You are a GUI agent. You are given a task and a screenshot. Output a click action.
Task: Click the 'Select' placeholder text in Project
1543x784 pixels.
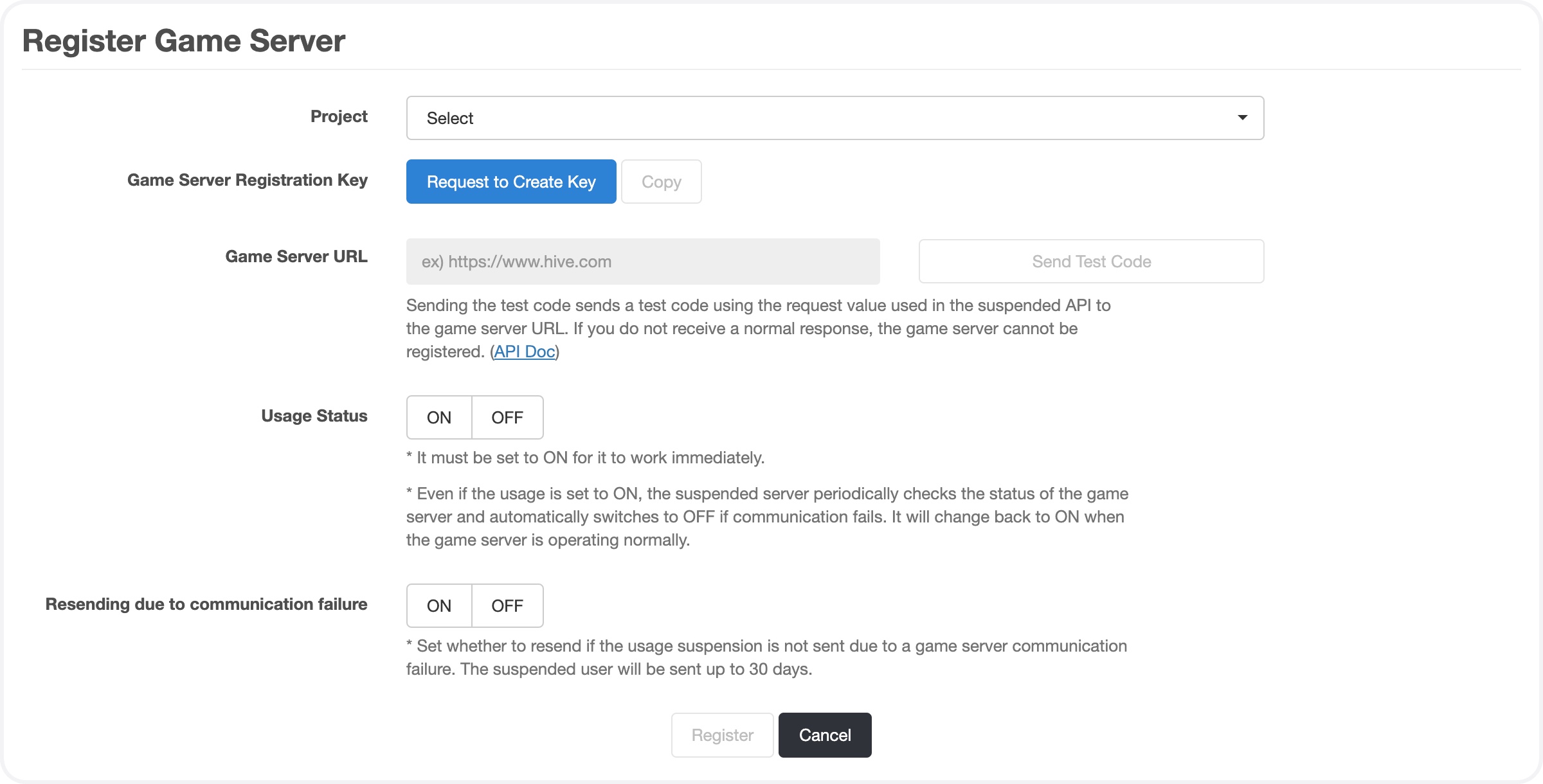pos(450,118)
